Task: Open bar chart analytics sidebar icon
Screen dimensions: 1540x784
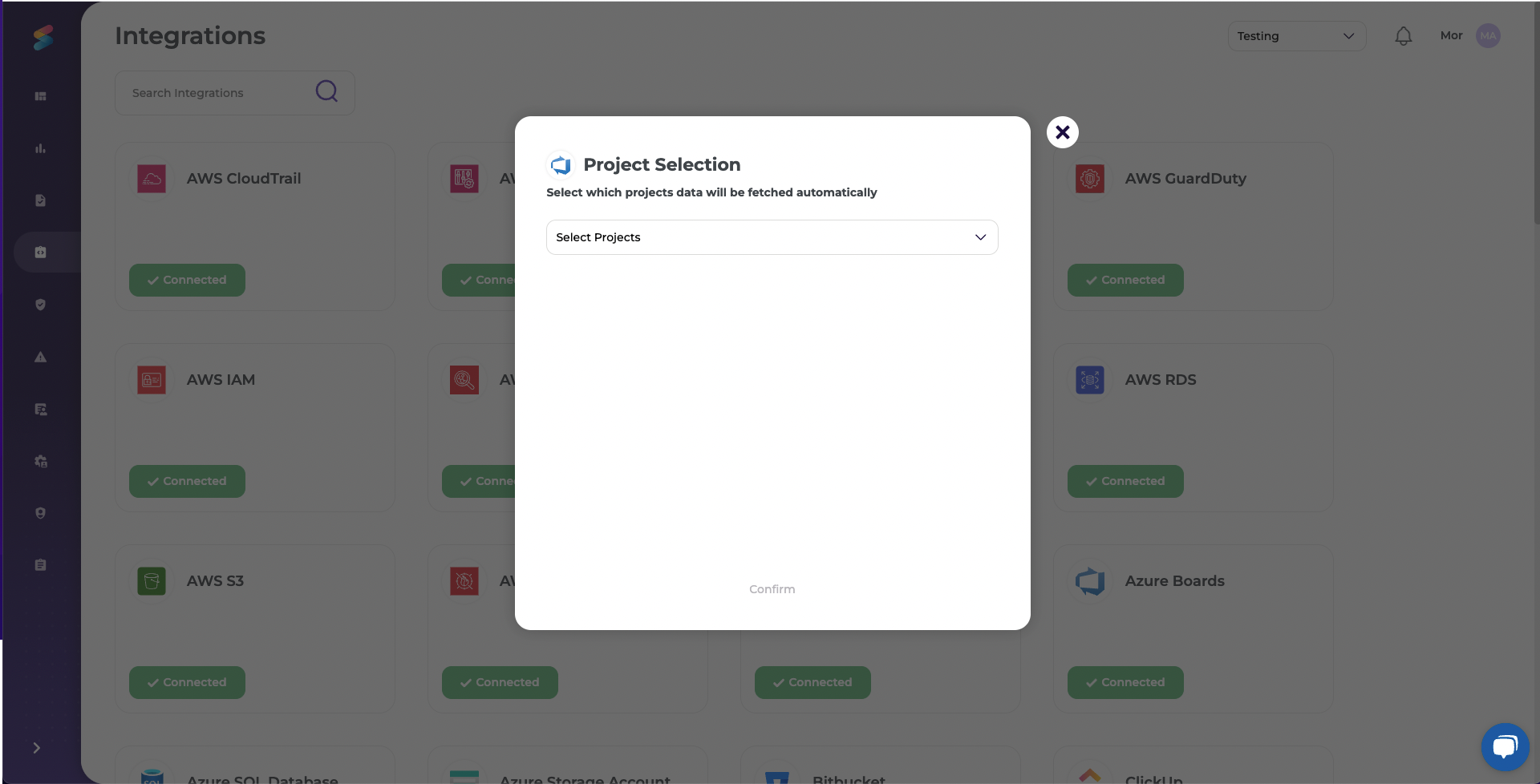Action: (x=40, y=148)
